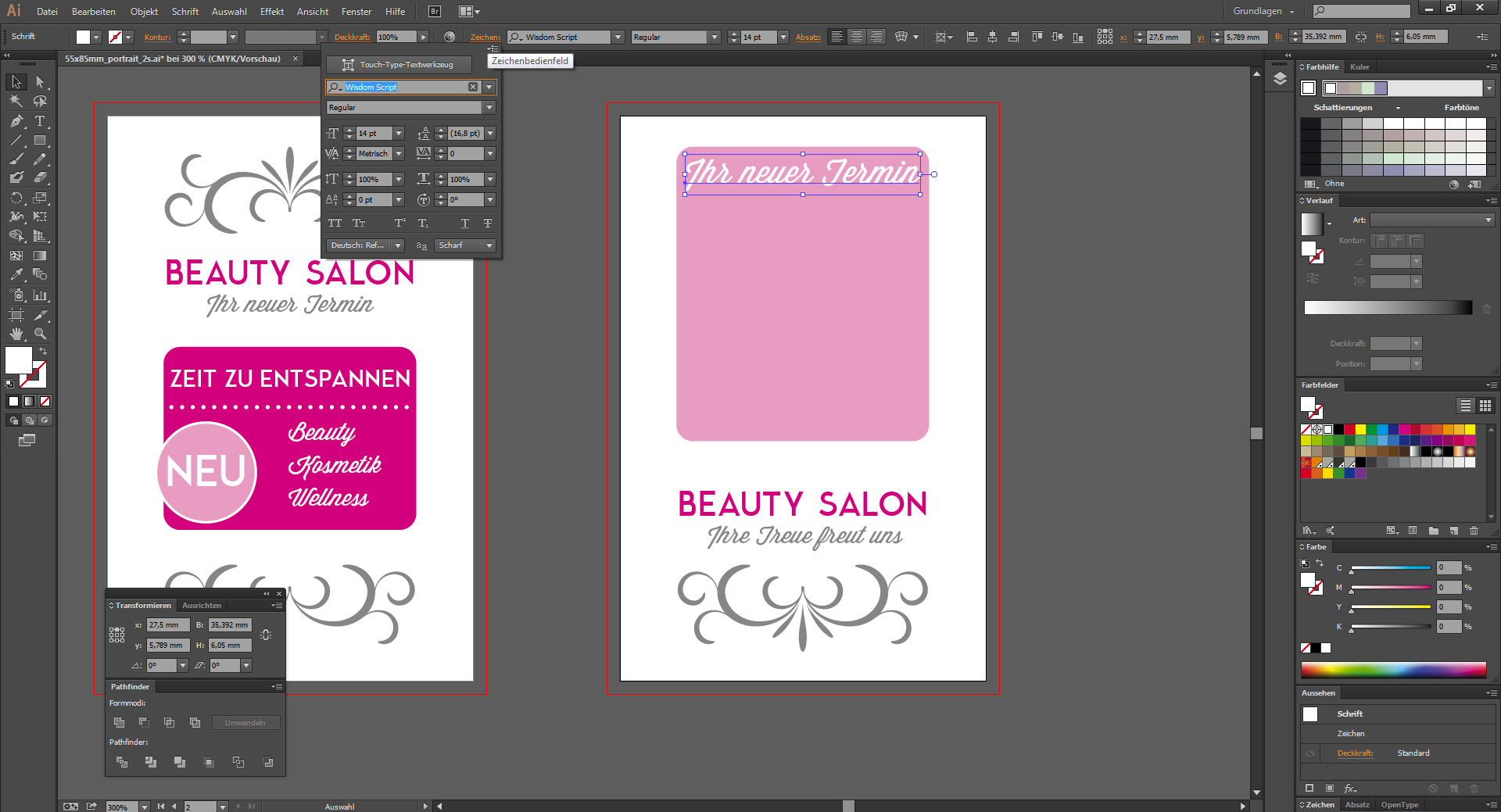The width and height of the screenshot is (1501, 812).
Task: Pick the Eyedropper tool
Action: click(16, 275)
